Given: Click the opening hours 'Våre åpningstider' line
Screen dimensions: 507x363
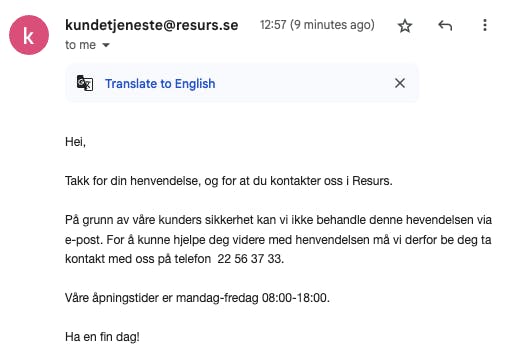Looking at the screenshot, I should point(197,298).
